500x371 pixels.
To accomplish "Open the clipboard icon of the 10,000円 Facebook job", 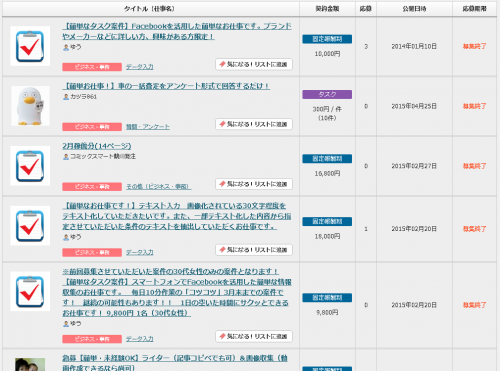I will click(30, 46).
